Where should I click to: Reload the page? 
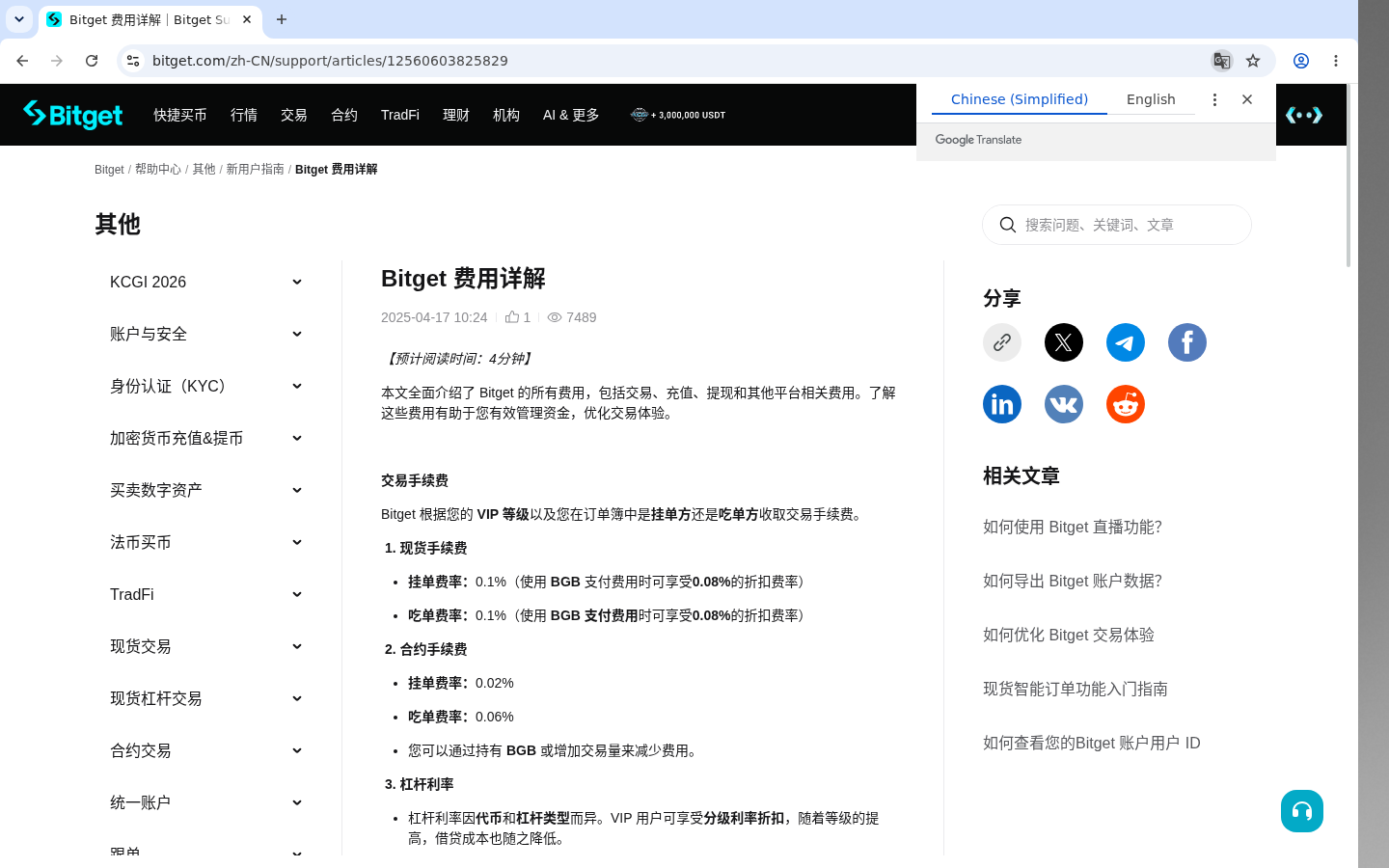92,61
